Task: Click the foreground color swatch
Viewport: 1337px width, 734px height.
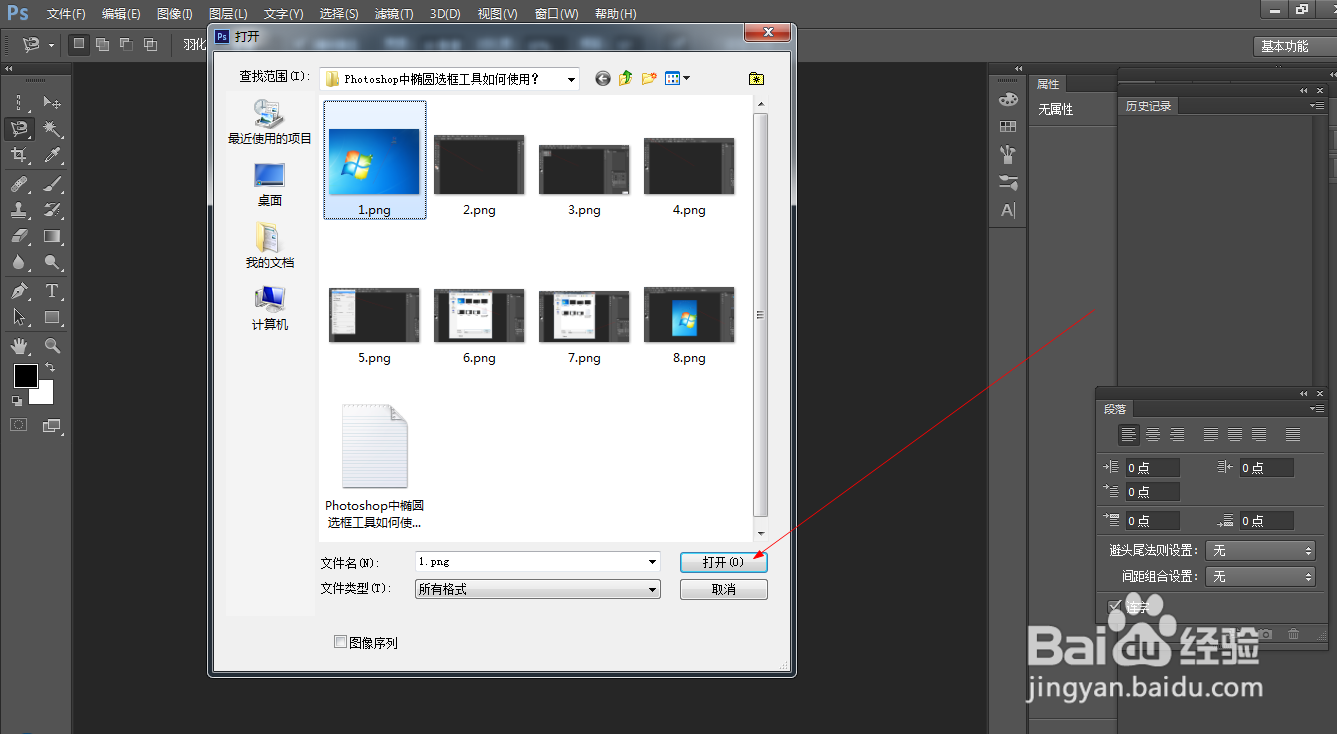Action: coord(25,377)
